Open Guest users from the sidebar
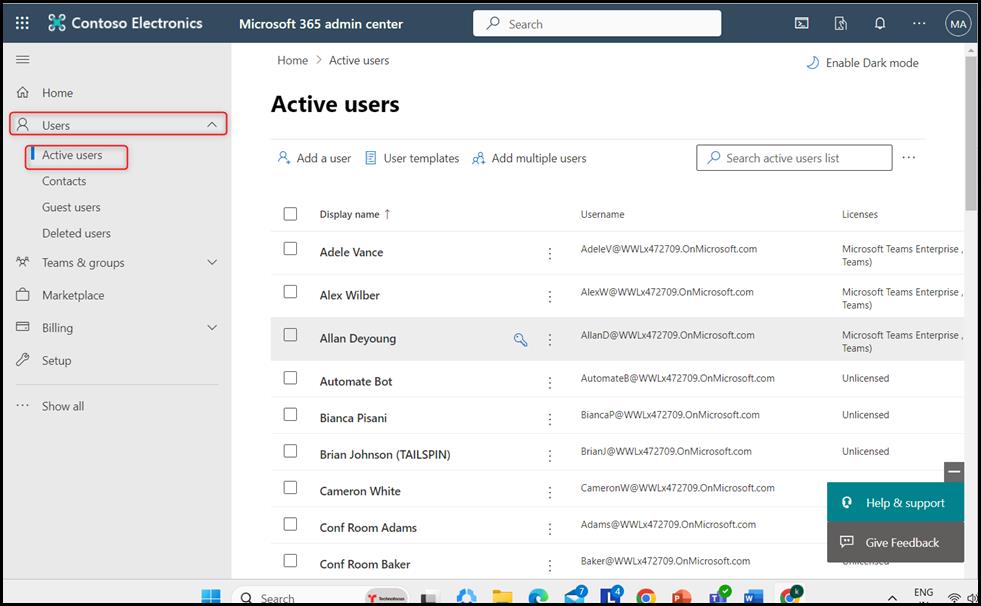Image resolution: width=981 pixels, height=606 pixels. 71,207
